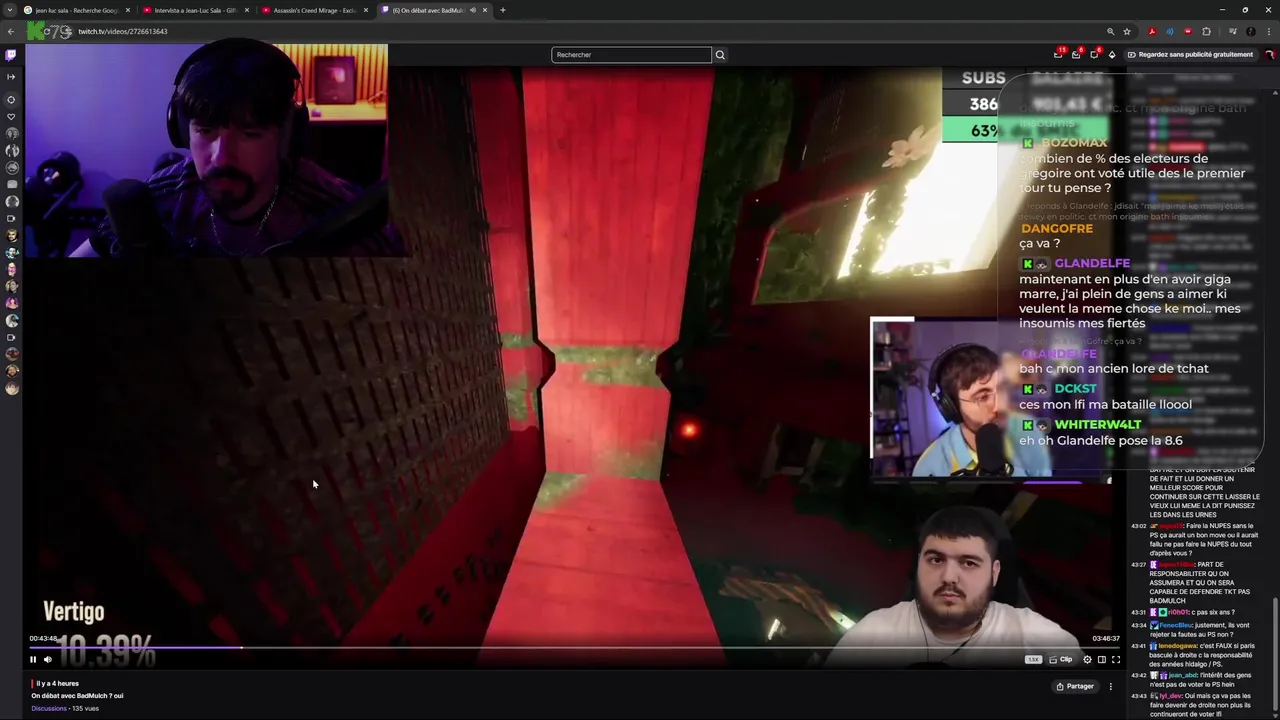
Task: Change the 1.5x playback speed
Action: pos(1034,659)
